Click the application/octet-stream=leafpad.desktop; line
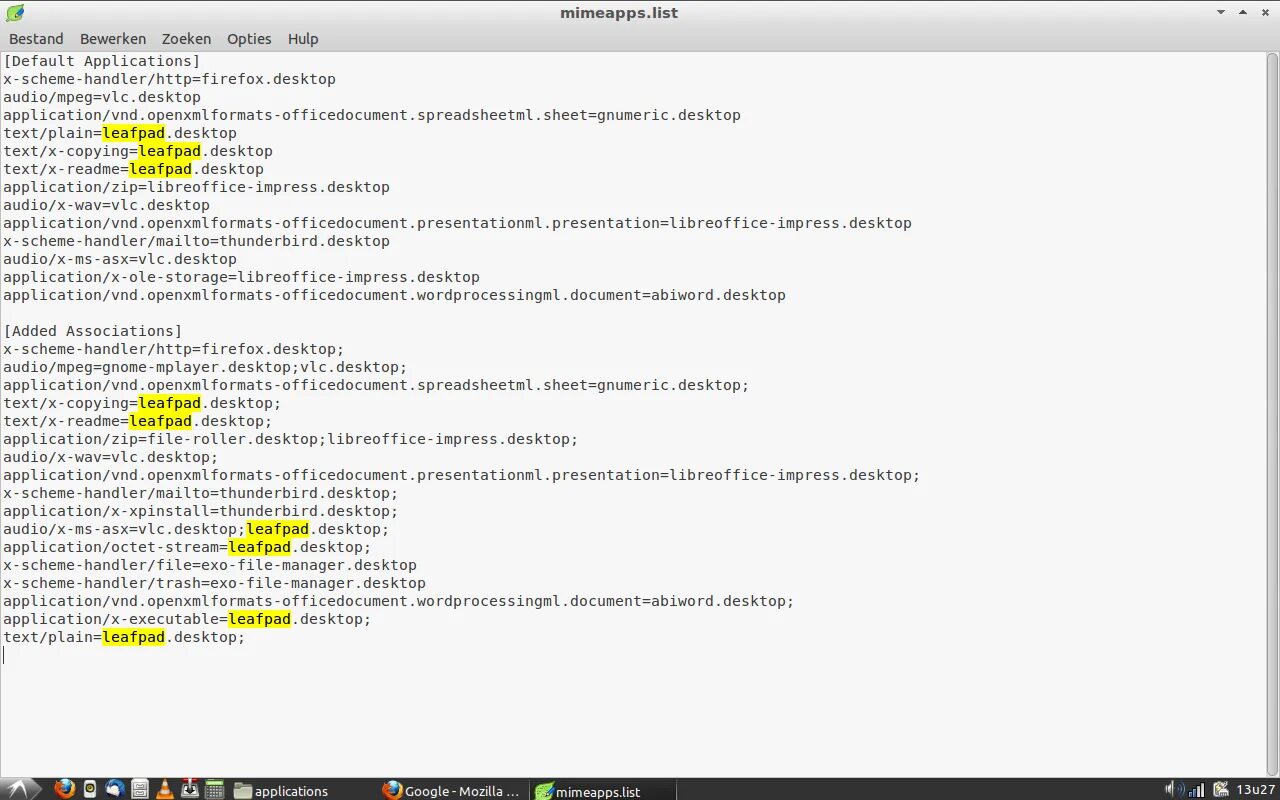This screenshot has height=800, width=1280. click(188, 547)
